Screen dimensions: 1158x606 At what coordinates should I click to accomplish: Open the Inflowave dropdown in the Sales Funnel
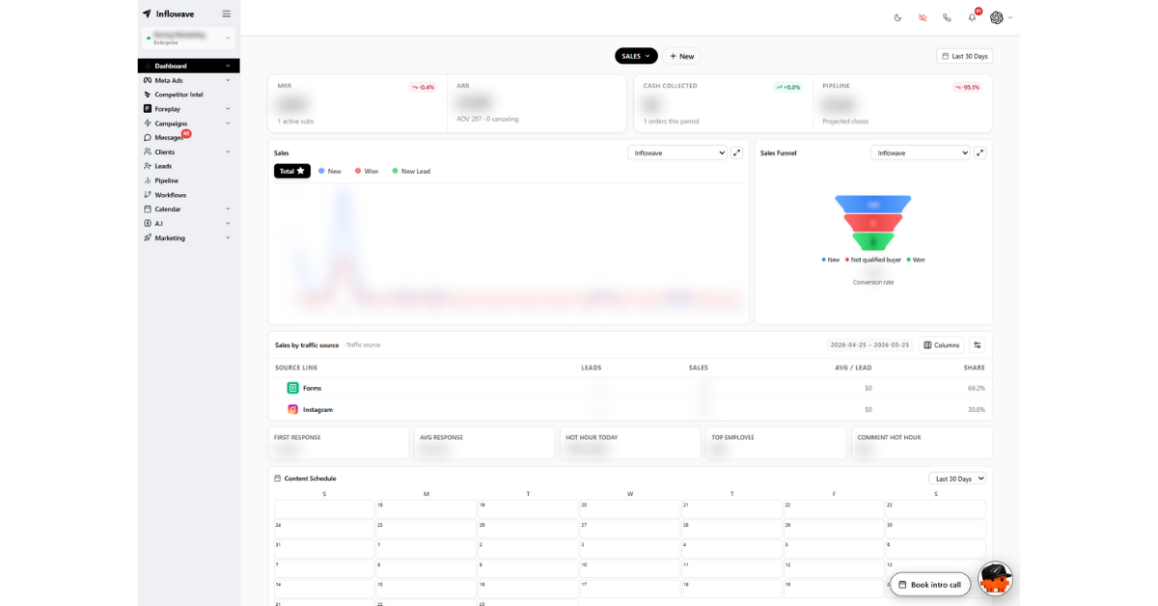(x=920, y=153)
